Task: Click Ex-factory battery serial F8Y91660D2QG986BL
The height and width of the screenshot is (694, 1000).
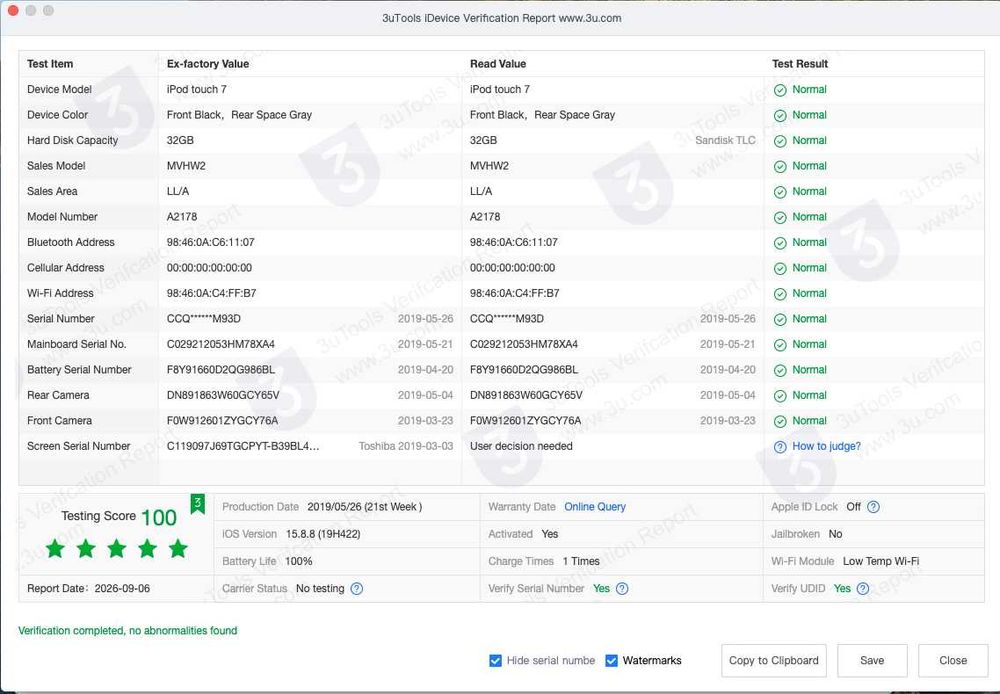Action: pos(221,370)
